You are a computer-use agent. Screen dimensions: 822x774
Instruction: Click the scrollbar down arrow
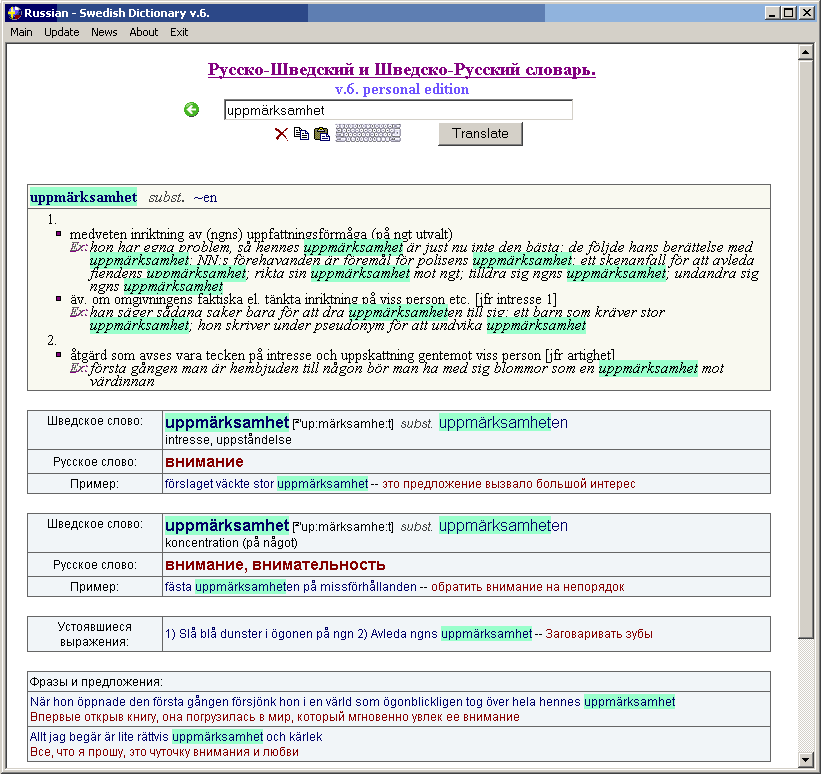[x=806, y=760]
